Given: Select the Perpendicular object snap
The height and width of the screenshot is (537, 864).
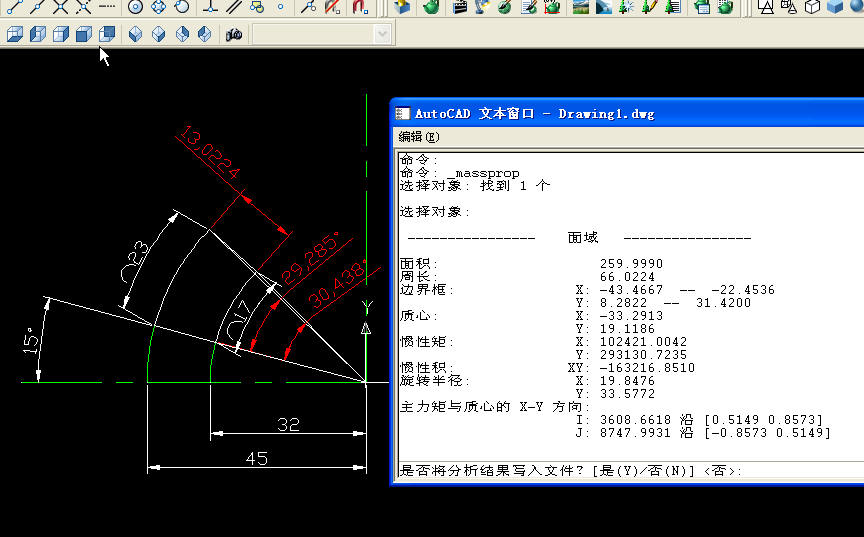Looking at the screenshot, I should click(210, 7).
